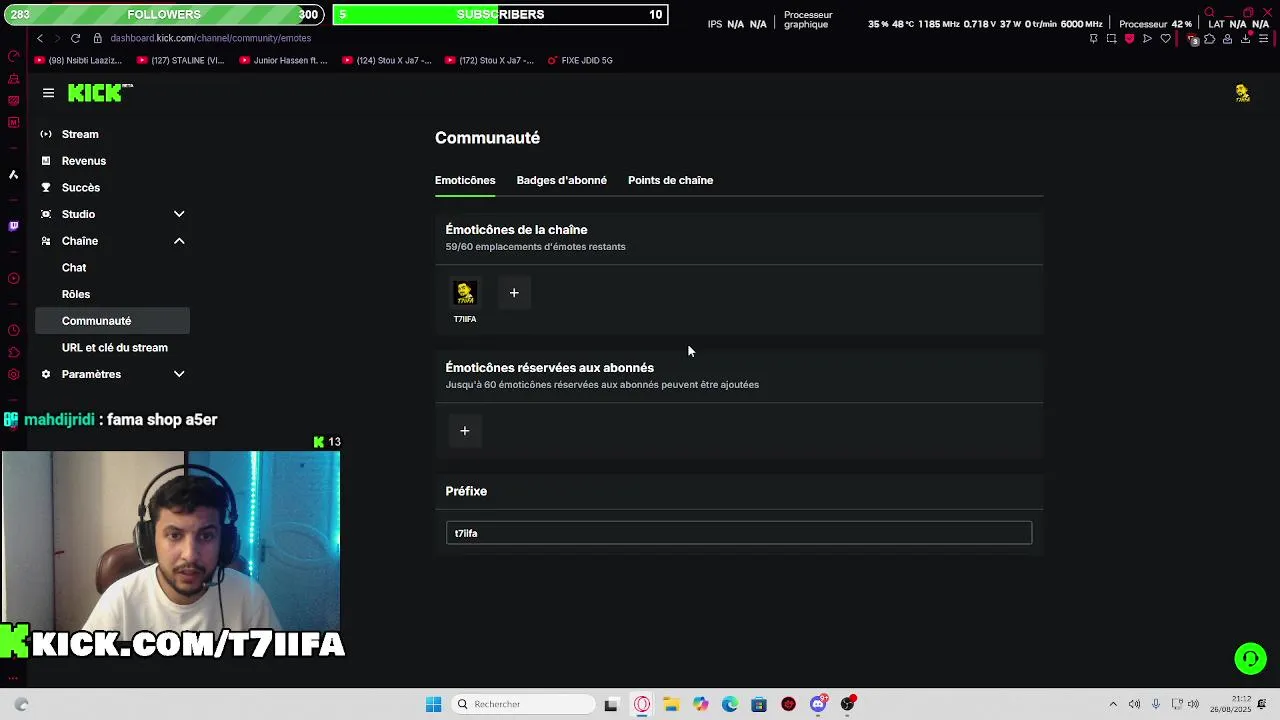Open the red ad-blocker shield icon
The height and width of the screenshot is (720, 1280).
point(1129,39)
